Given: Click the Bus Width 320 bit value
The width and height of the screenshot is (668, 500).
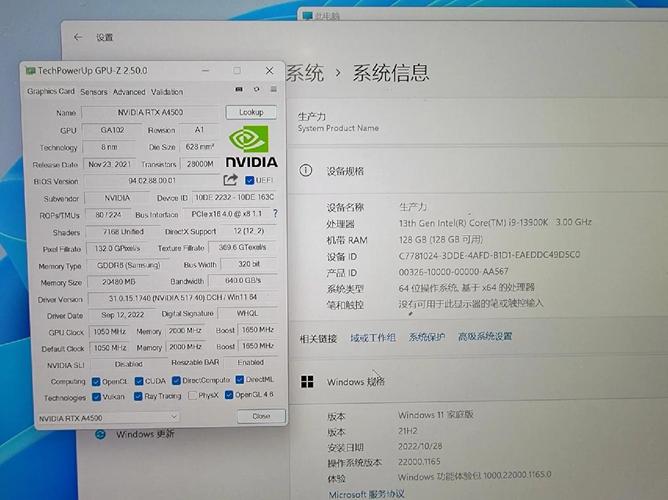Looking at the screenshot, I should coord(249,264).
